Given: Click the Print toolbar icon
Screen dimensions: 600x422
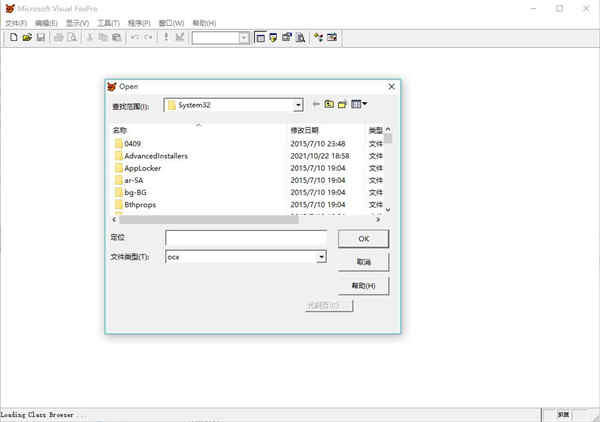Looking at the screenshot, I should [x=59, y=37].
